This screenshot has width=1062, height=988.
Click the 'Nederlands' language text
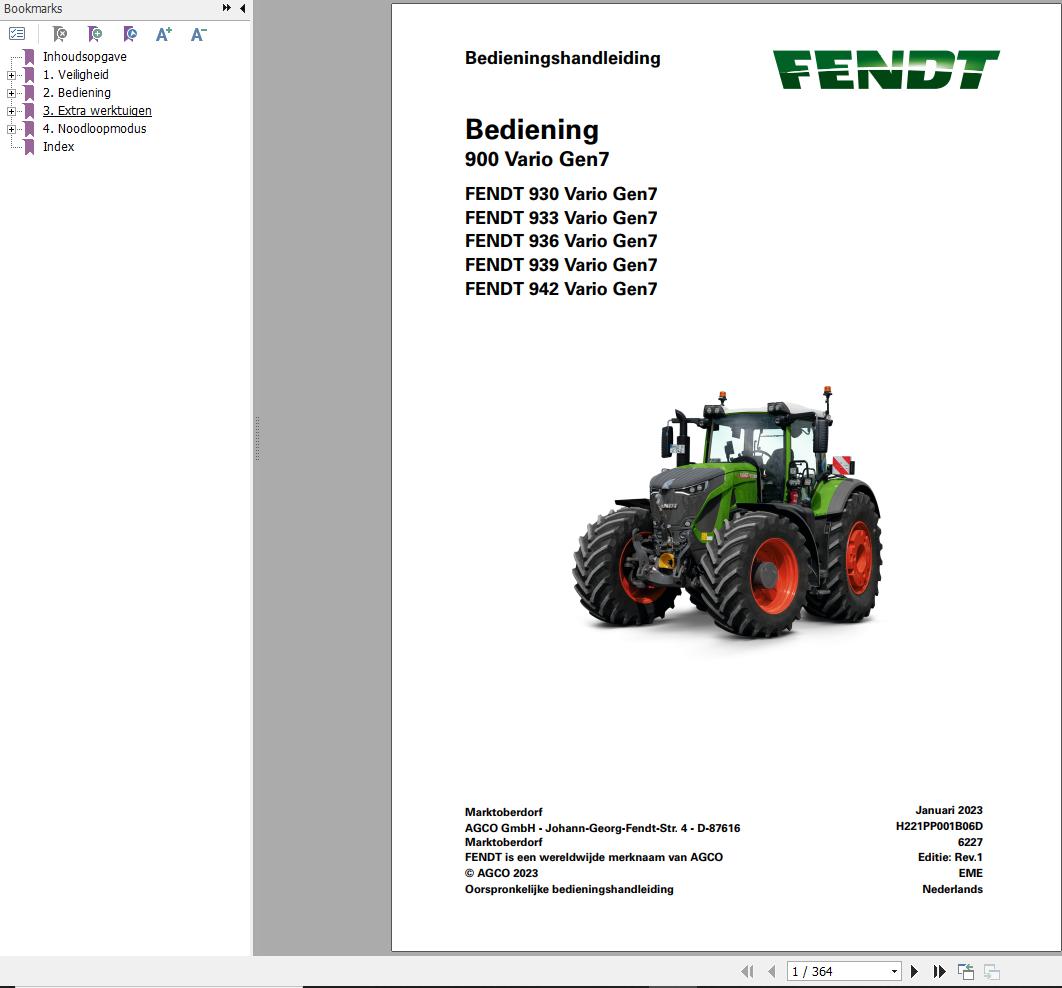tap(952, 889)
